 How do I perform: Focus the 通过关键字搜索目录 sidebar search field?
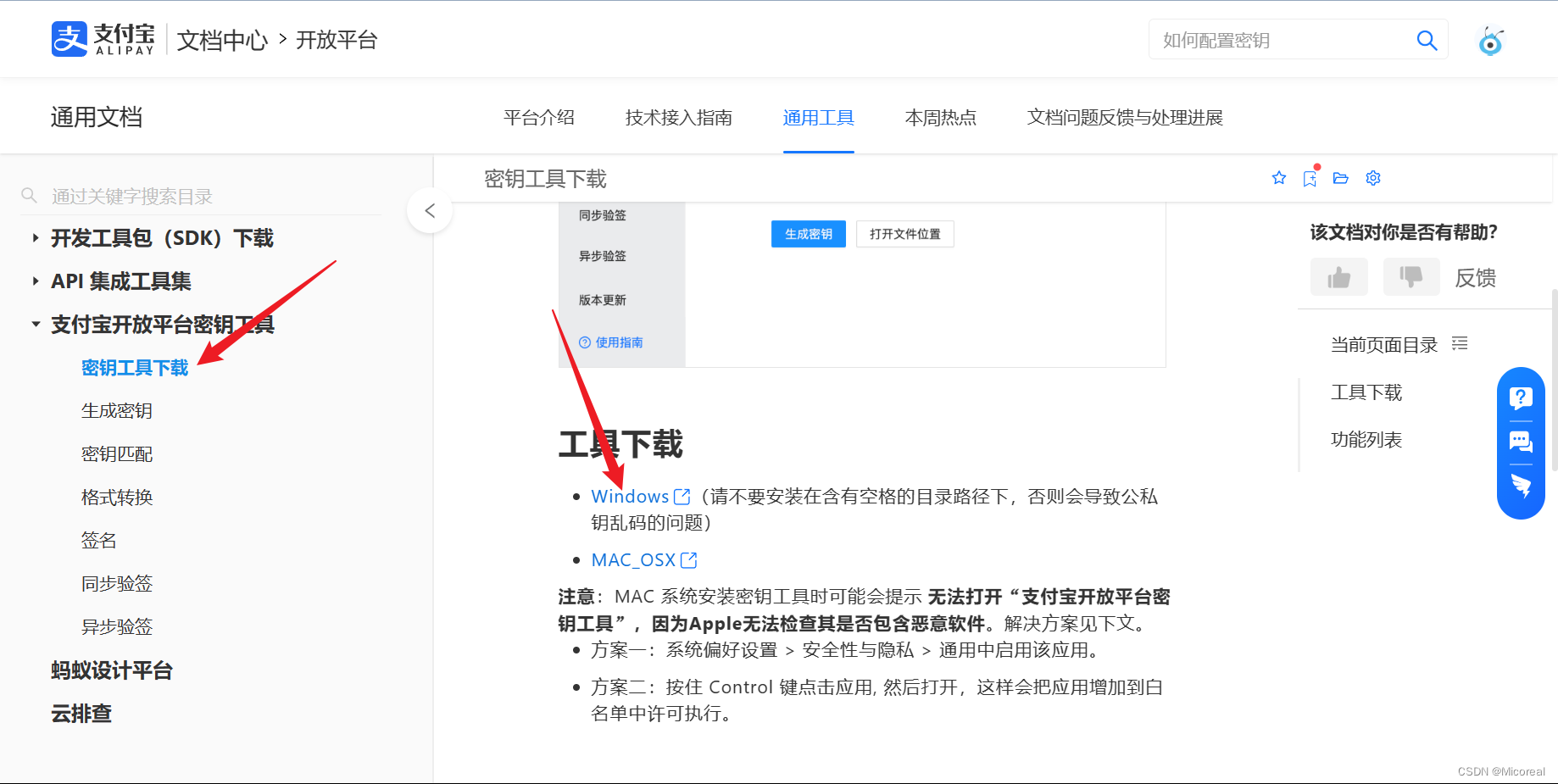(201, 196)
